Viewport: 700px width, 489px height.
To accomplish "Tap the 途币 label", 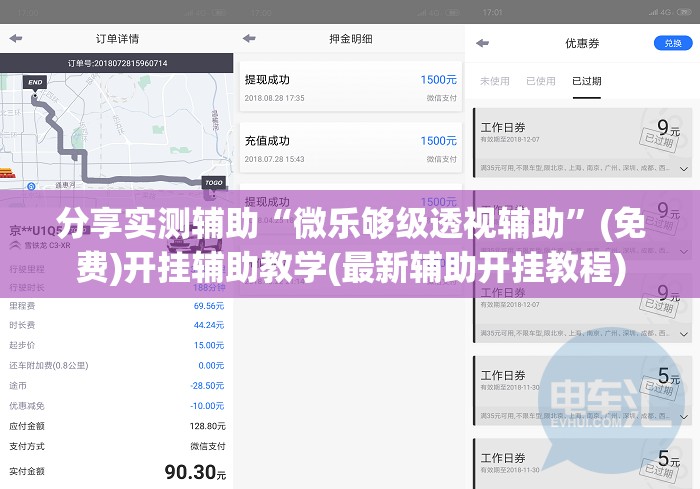I will [18, 385].
